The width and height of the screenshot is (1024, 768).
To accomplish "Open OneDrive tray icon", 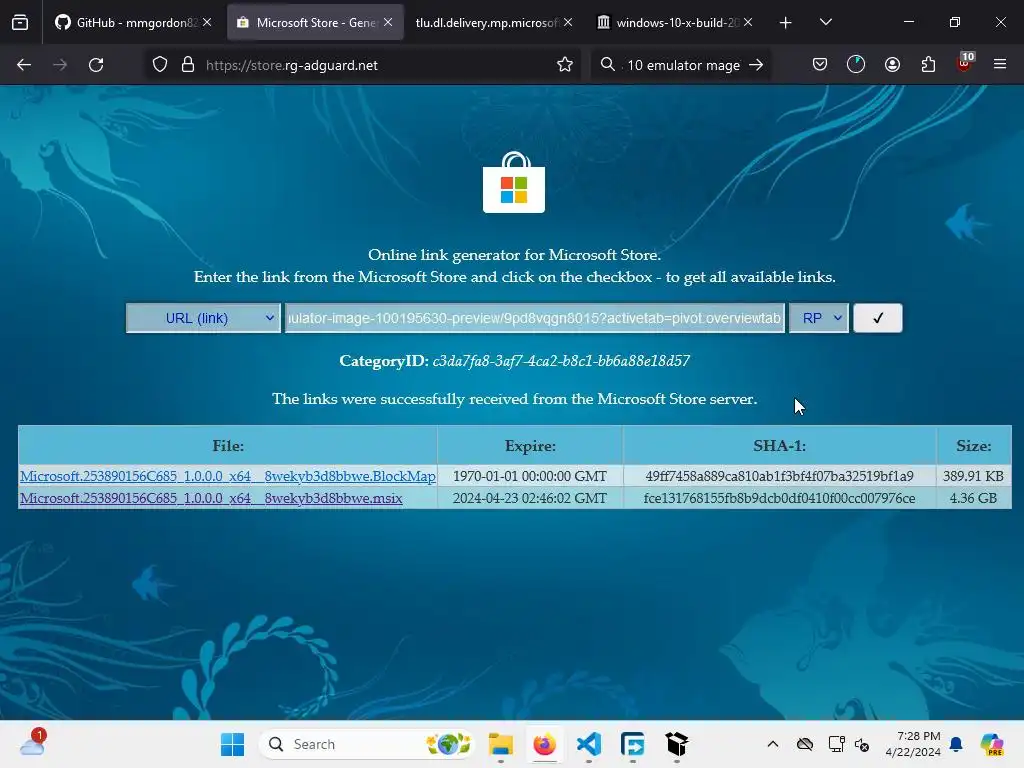I will pos(805,744).
